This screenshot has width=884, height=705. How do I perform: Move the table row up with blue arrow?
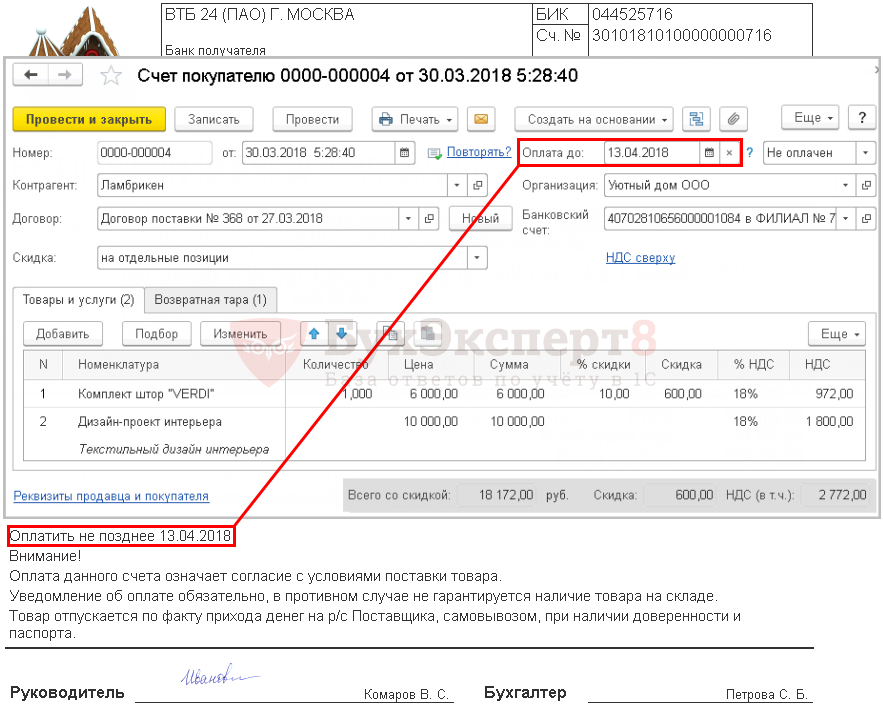click(311, 333)
